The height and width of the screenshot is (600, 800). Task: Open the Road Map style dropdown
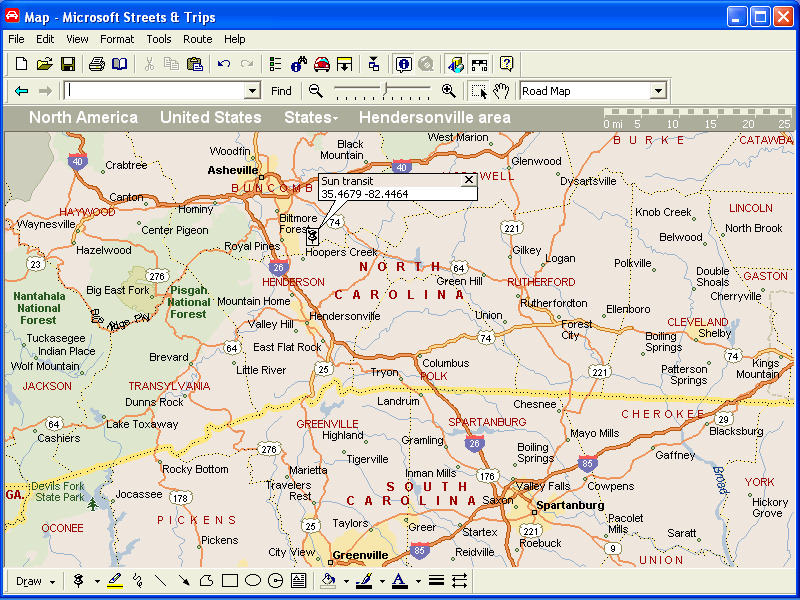pos(657,91)
